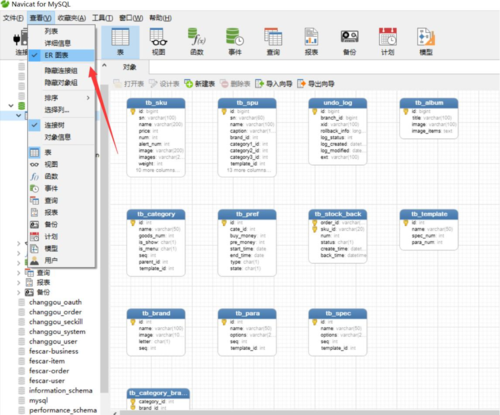The image size is (500, 415).
Task: Expand the 备份 tree node chevron
Action: pos(19,292)
